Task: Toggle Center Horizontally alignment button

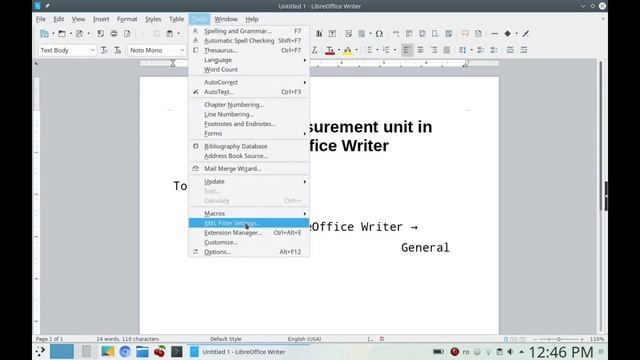Action: coord(420,50)
